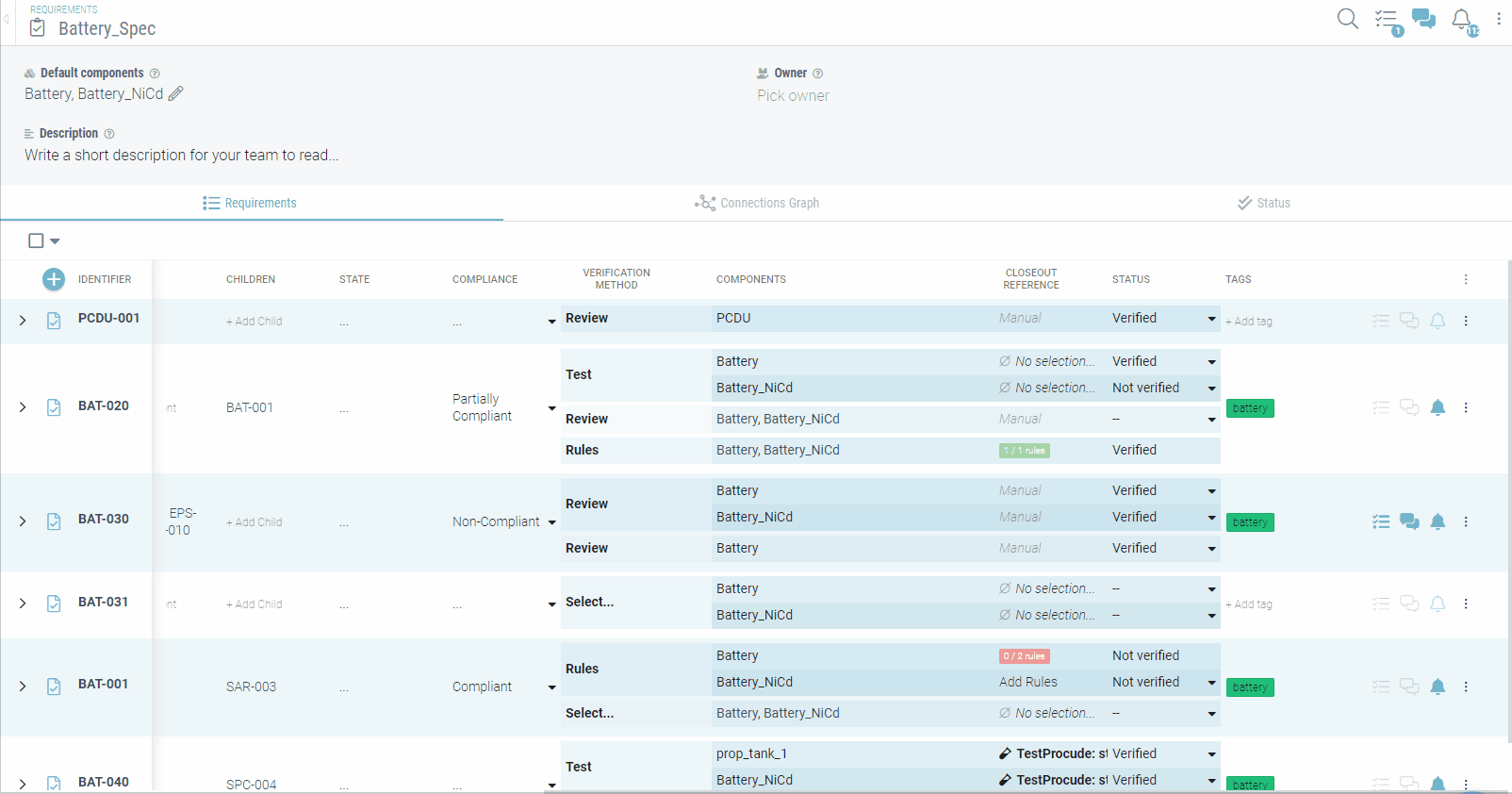Toggle the select-all requirements checkbox
1512x794 pixels.
[x=36, y=240]
